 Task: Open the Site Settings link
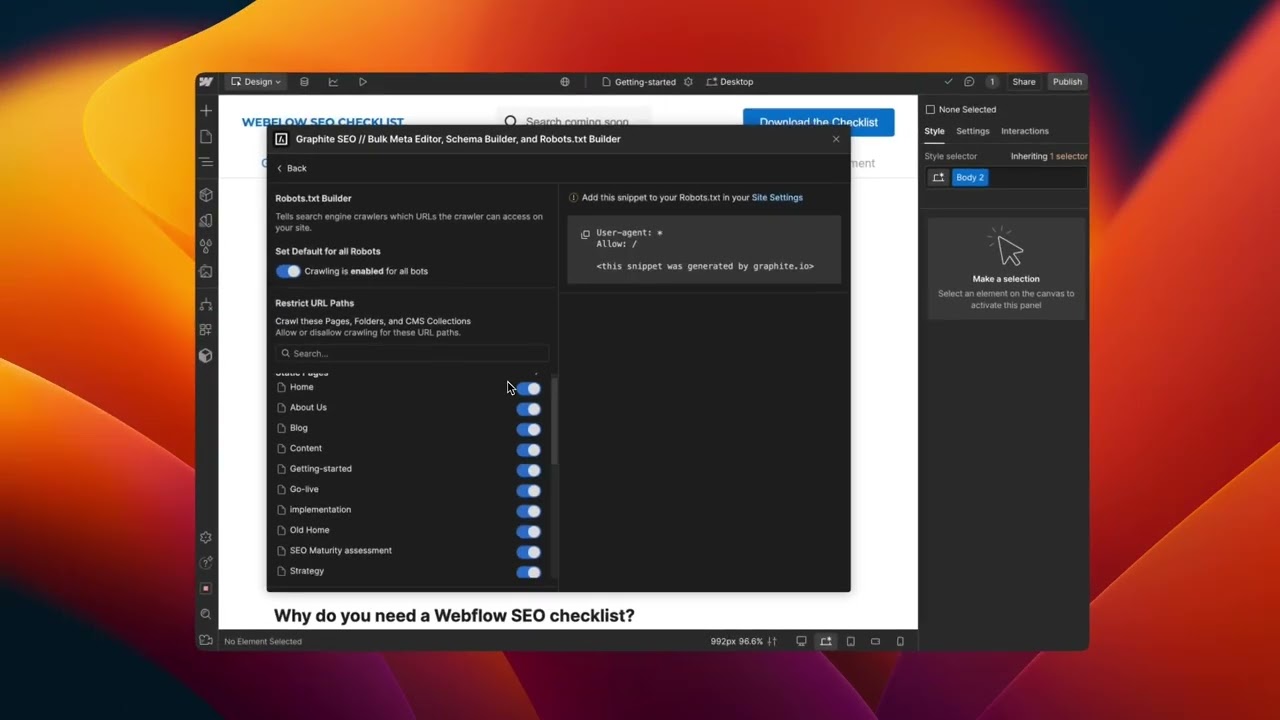click(777, 198)
